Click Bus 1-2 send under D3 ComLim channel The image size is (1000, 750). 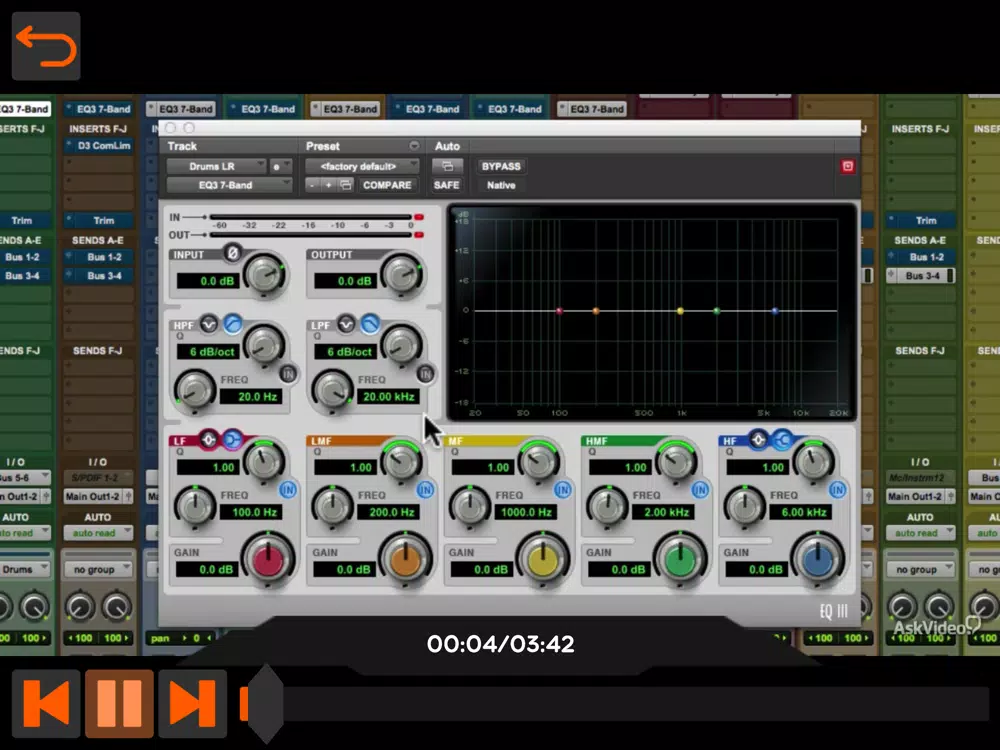coord(99,257)
